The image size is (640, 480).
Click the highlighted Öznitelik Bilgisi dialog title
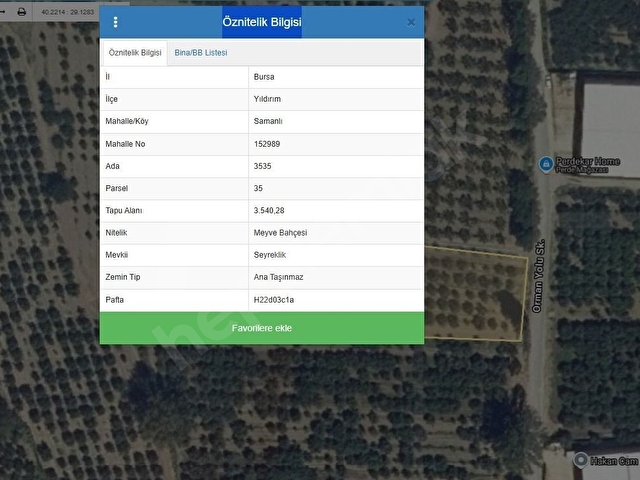tap(262, 22)
